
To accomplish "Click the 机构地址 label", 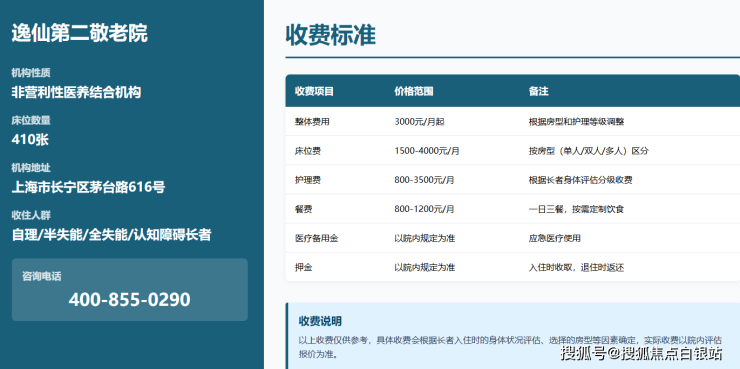I will pyautogui.click(x=31, y=168).
